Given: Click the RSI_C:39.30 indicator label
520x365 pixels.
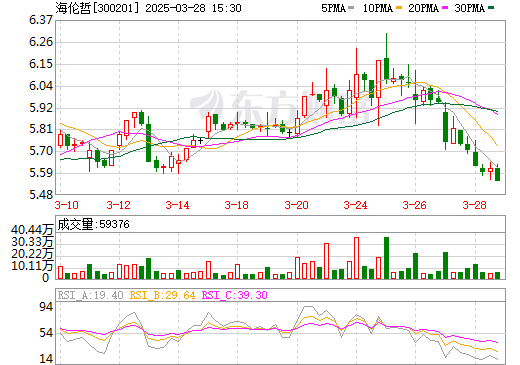Looking at the screenshot, I should [x=234, y=295].
